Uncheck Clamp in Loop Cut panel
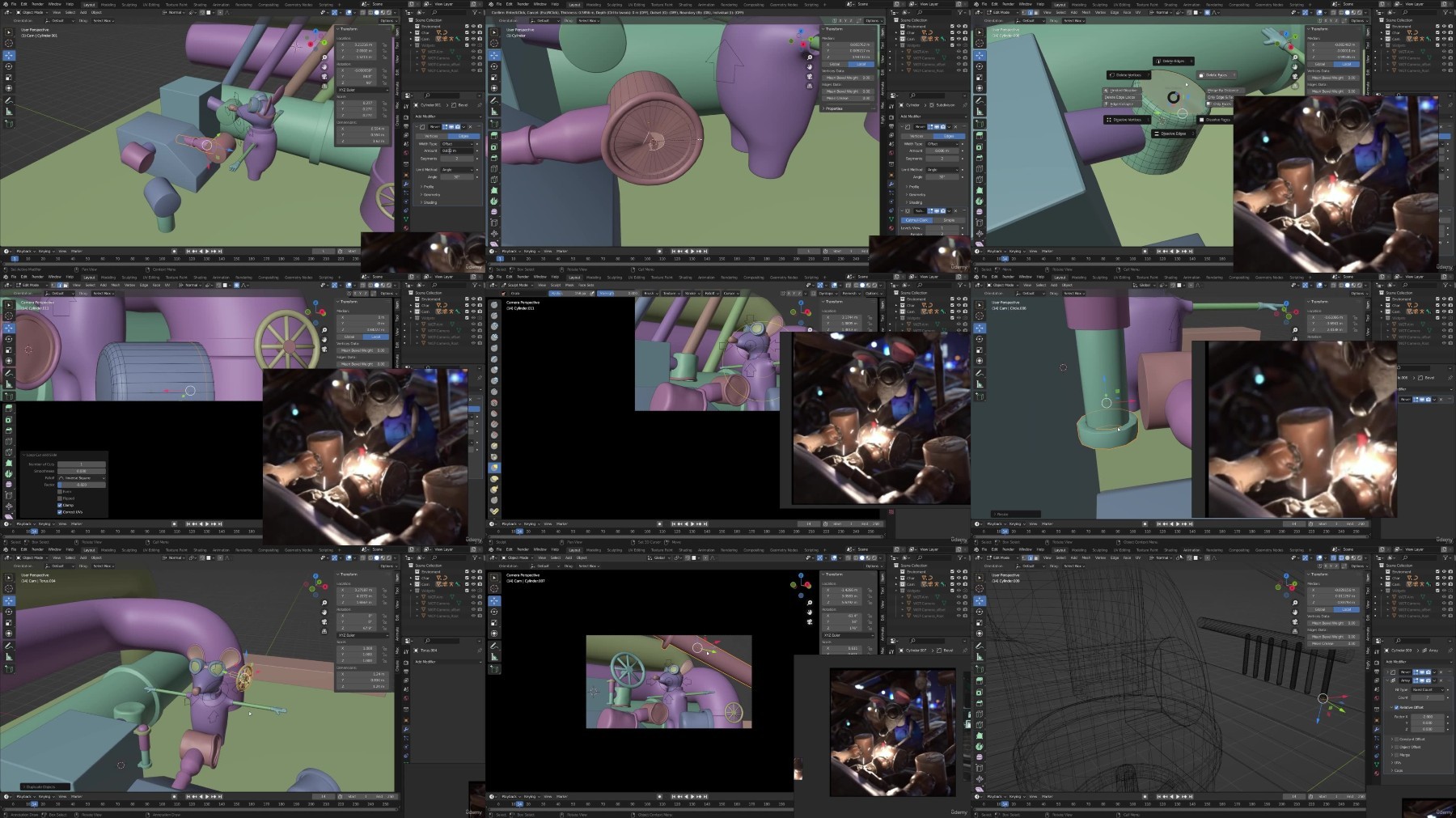Screen dimensions: 1456x818 point(60,505)
